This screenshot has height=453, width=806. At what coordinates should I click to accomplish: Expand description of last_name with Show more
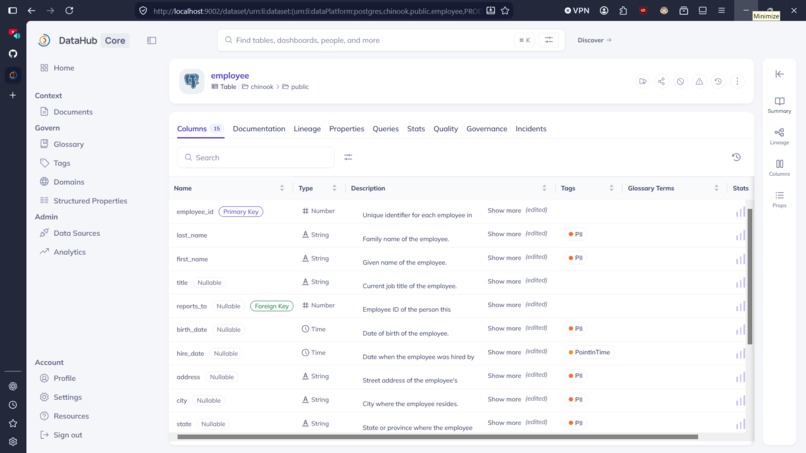click(x=504, y=234)
